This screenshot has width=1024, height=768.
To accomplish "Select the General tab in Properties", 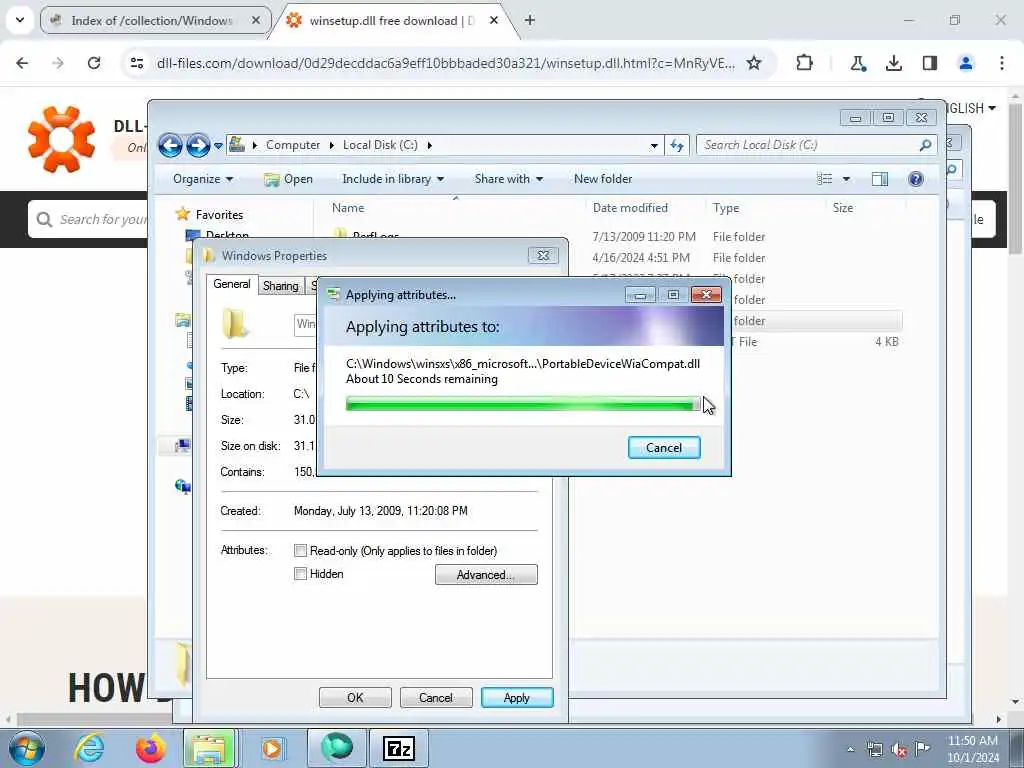I will pos(232,284).
